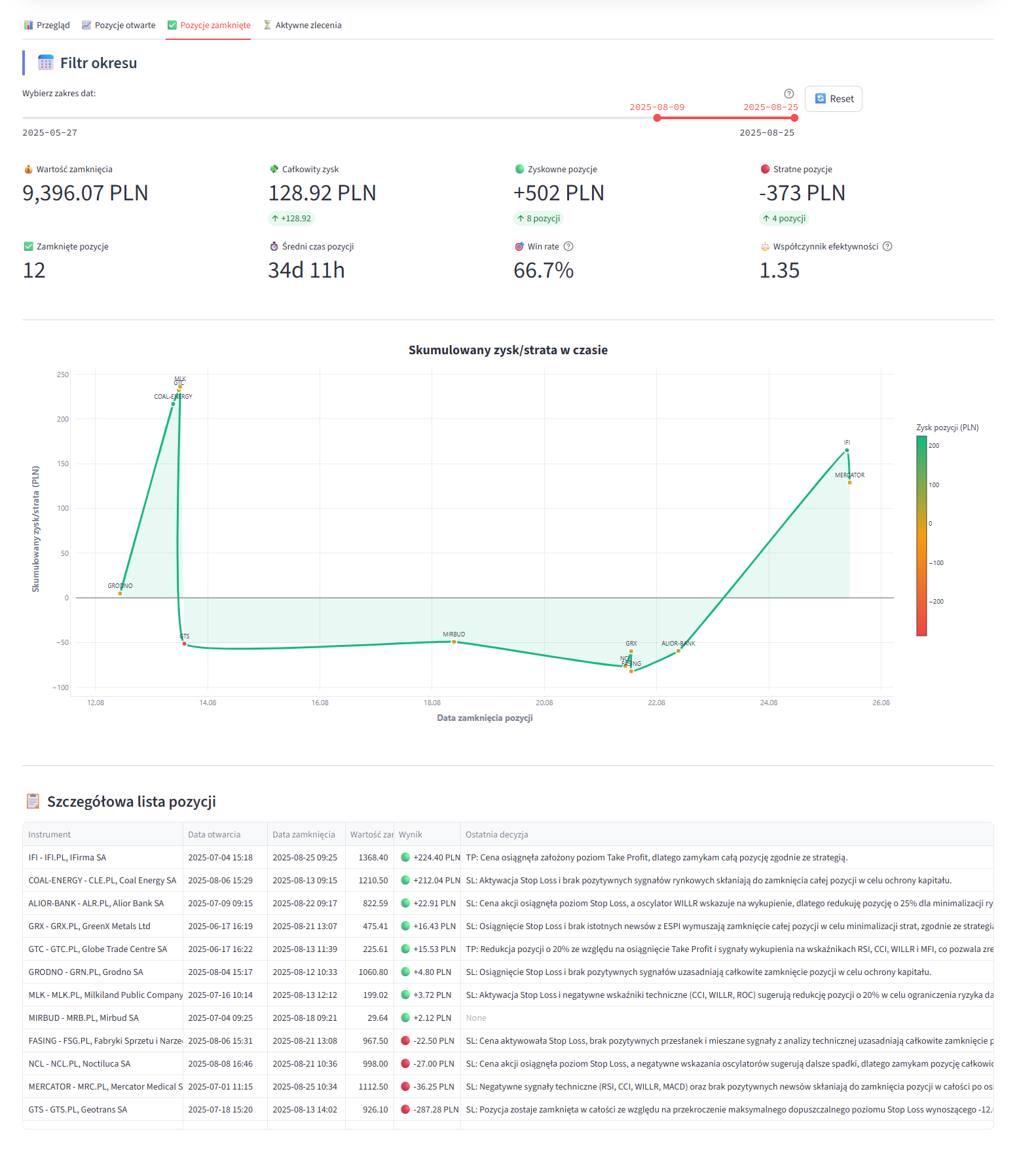
Task: Open the Przegląd tab
Action: pyautogui.click(x=46, y=26)
